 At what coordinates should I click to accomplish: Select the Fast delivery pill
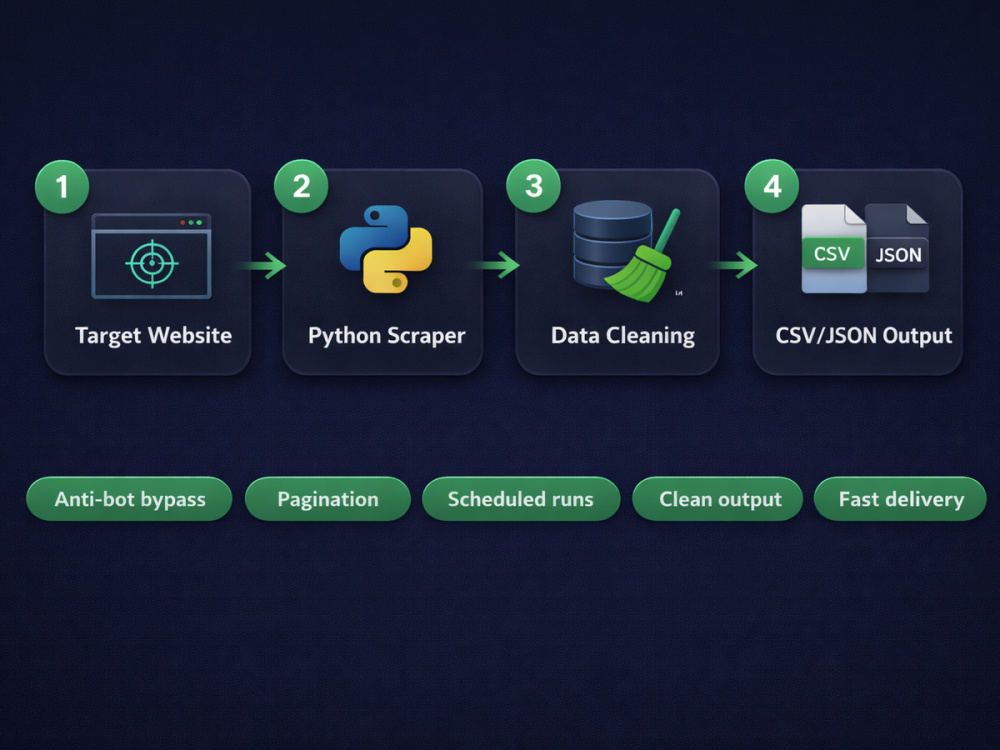click(901, 499)
